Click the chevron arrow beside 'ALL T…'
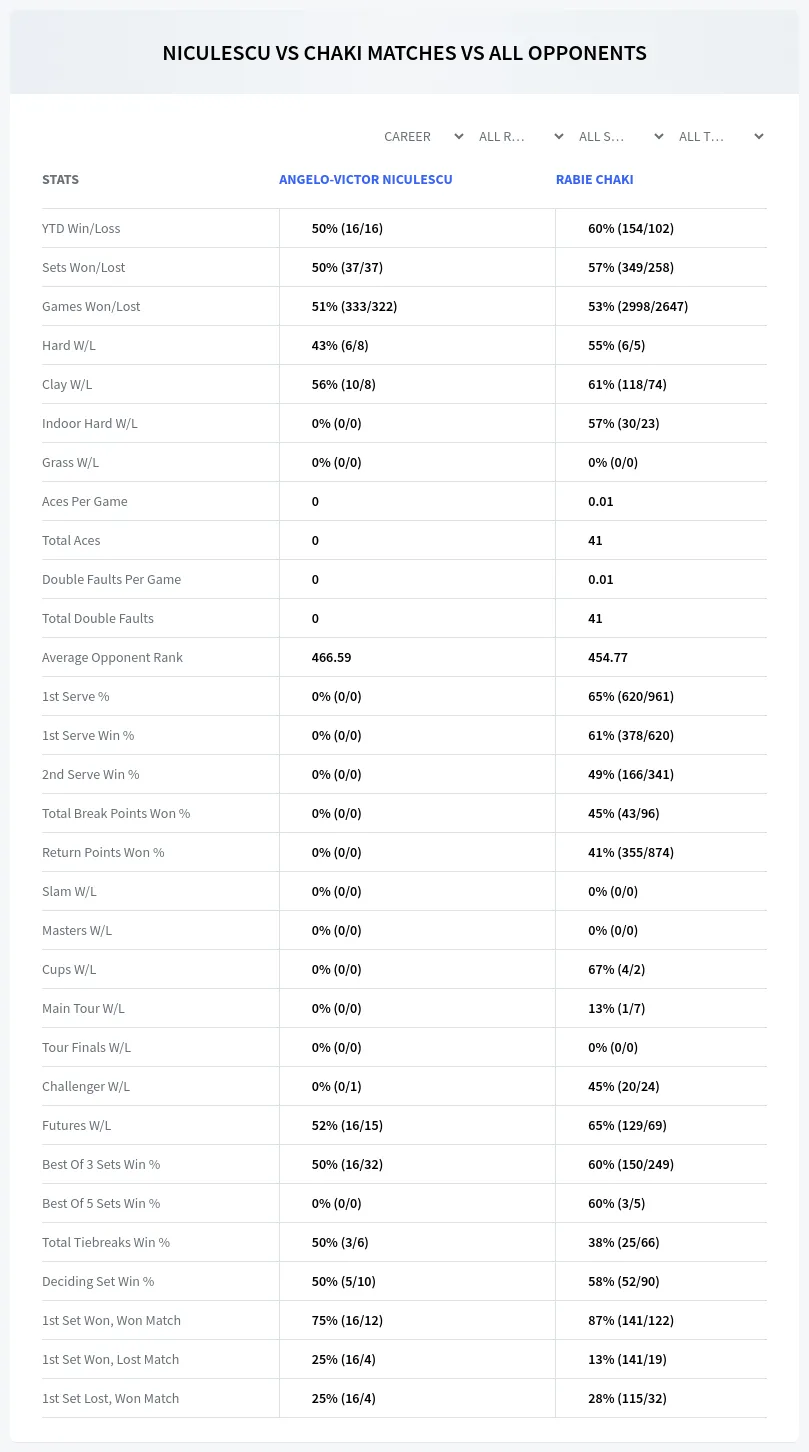Image resolution: width=809 pixels, height=1452 pixels. click(758, 136)
